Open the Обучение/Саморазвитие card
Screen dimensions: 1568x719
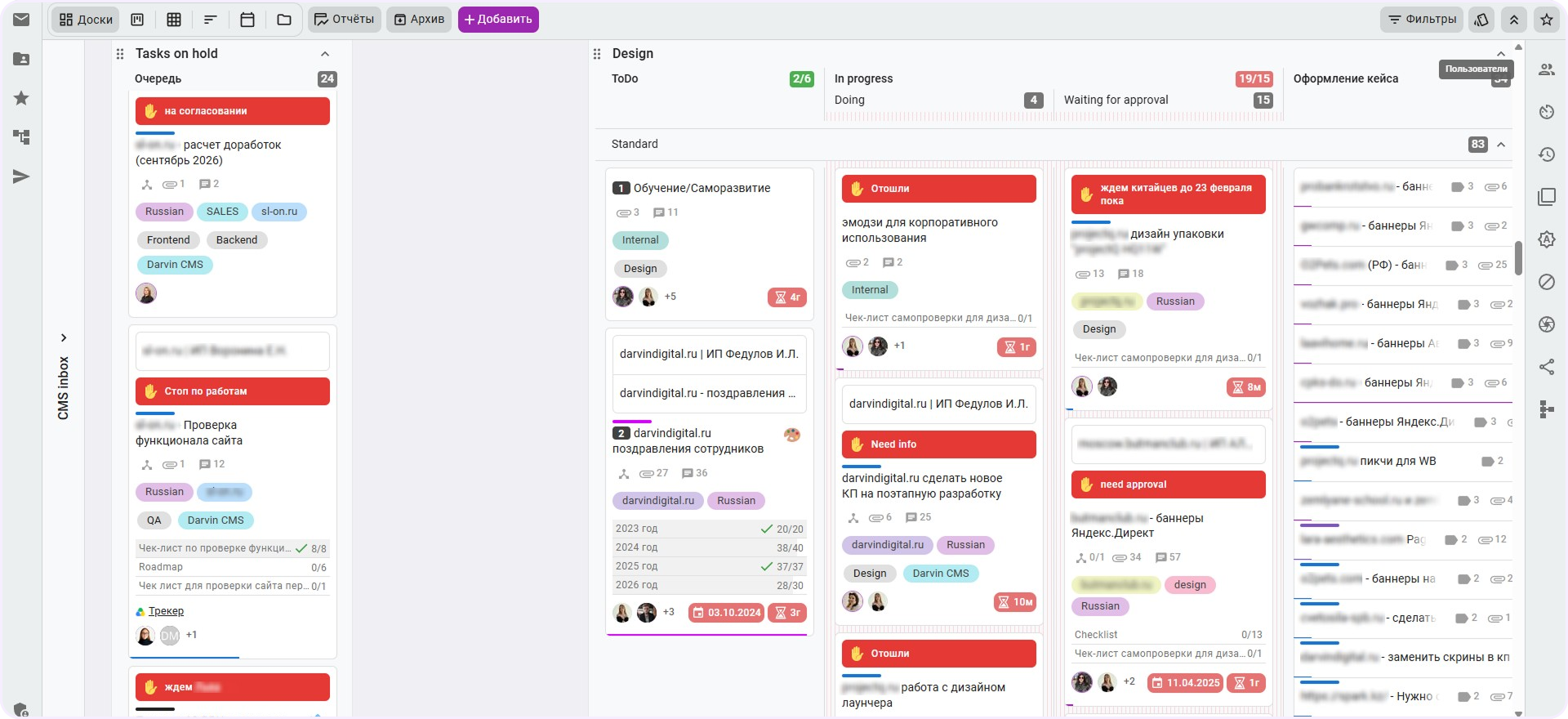click(702, 188)
